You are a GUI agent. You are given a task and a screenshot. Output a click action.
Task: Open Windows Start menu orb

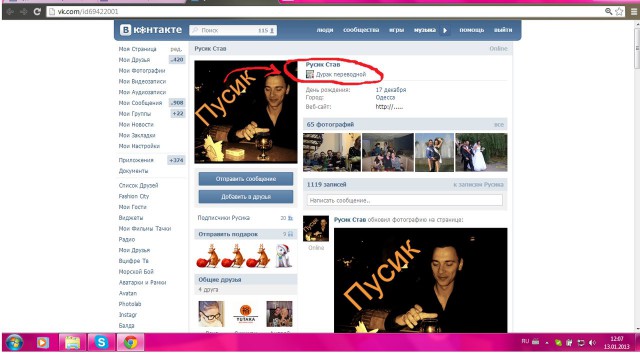tap(14, 342)
